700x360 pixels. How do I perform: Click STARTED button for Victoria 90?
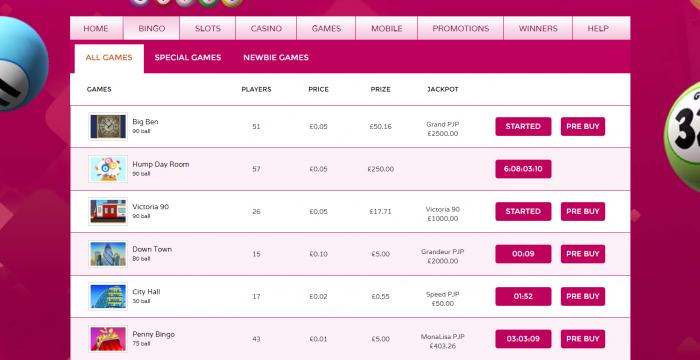pyautogui.click(x=523, y=211)
